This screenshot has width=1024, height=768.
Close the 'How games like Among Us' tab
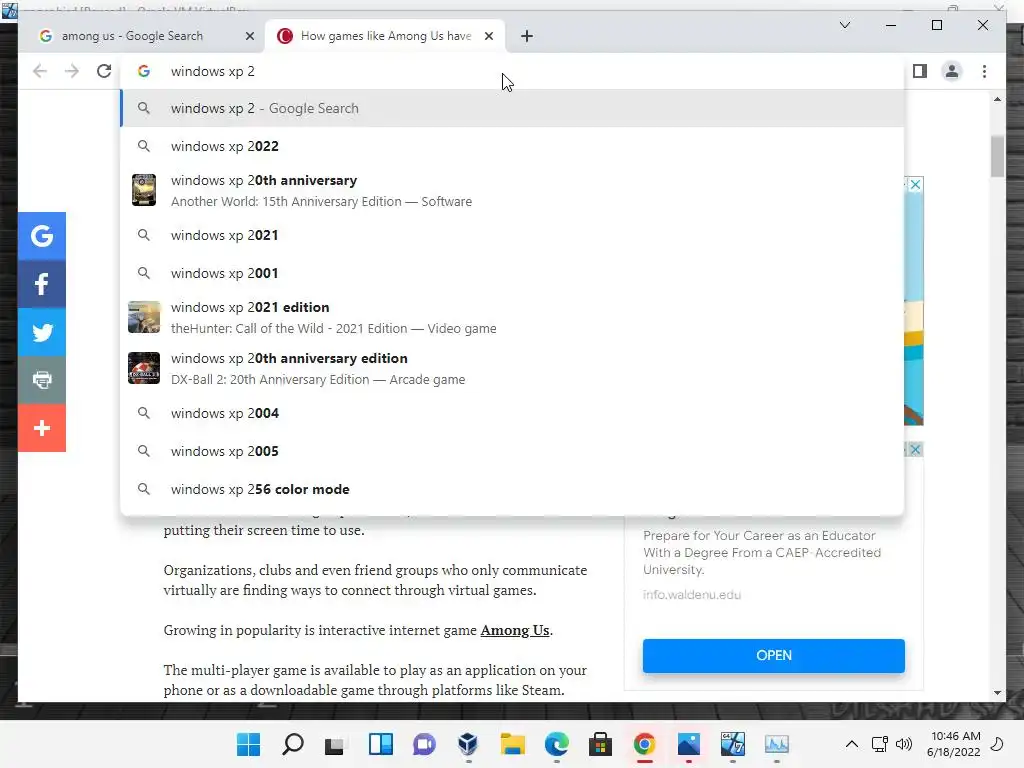(x=488, y=36)
